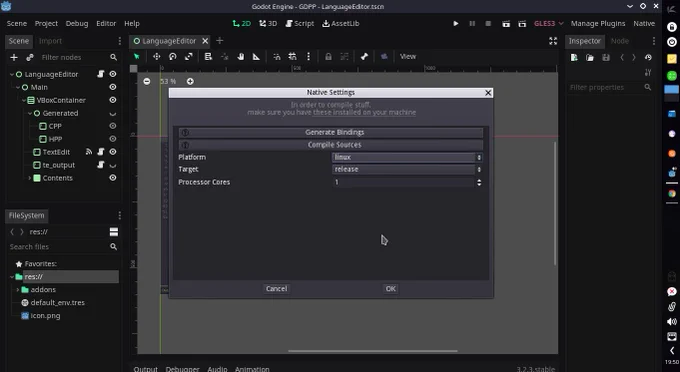680x372 pixels.
Task: Click the Generate Bindings button
Action: tap(331, 132)
